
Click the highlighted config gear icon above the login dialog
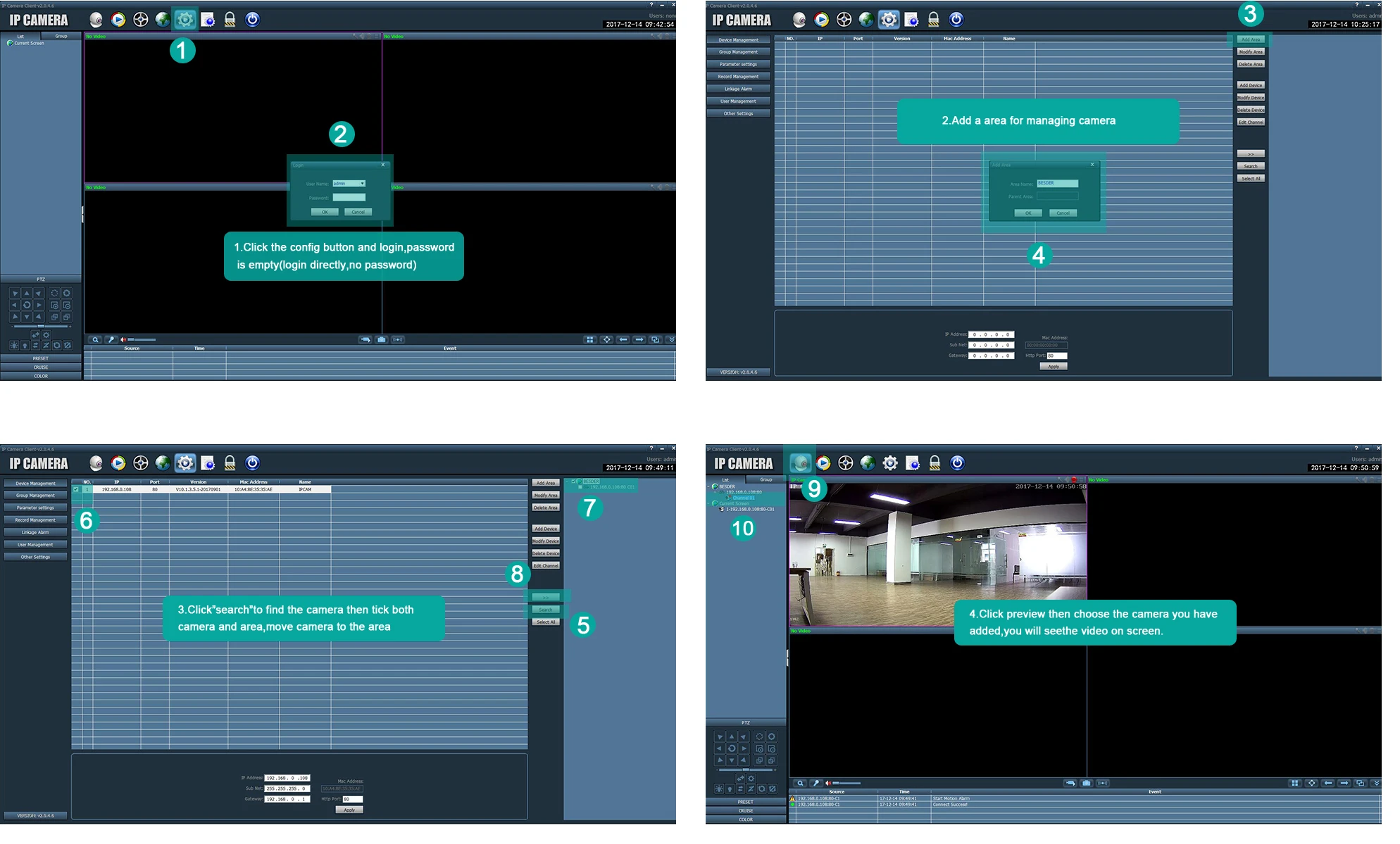coord(185,20)
